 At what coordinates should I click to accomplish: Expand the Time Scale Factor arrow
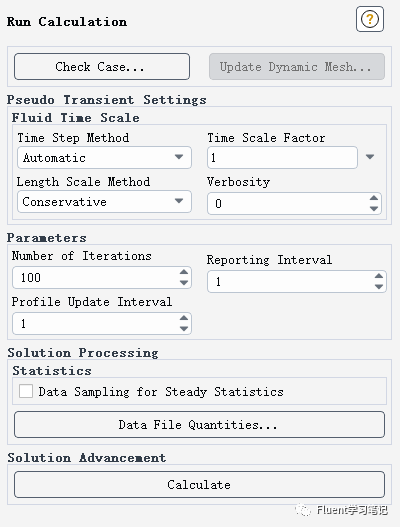tap(370, 157)
